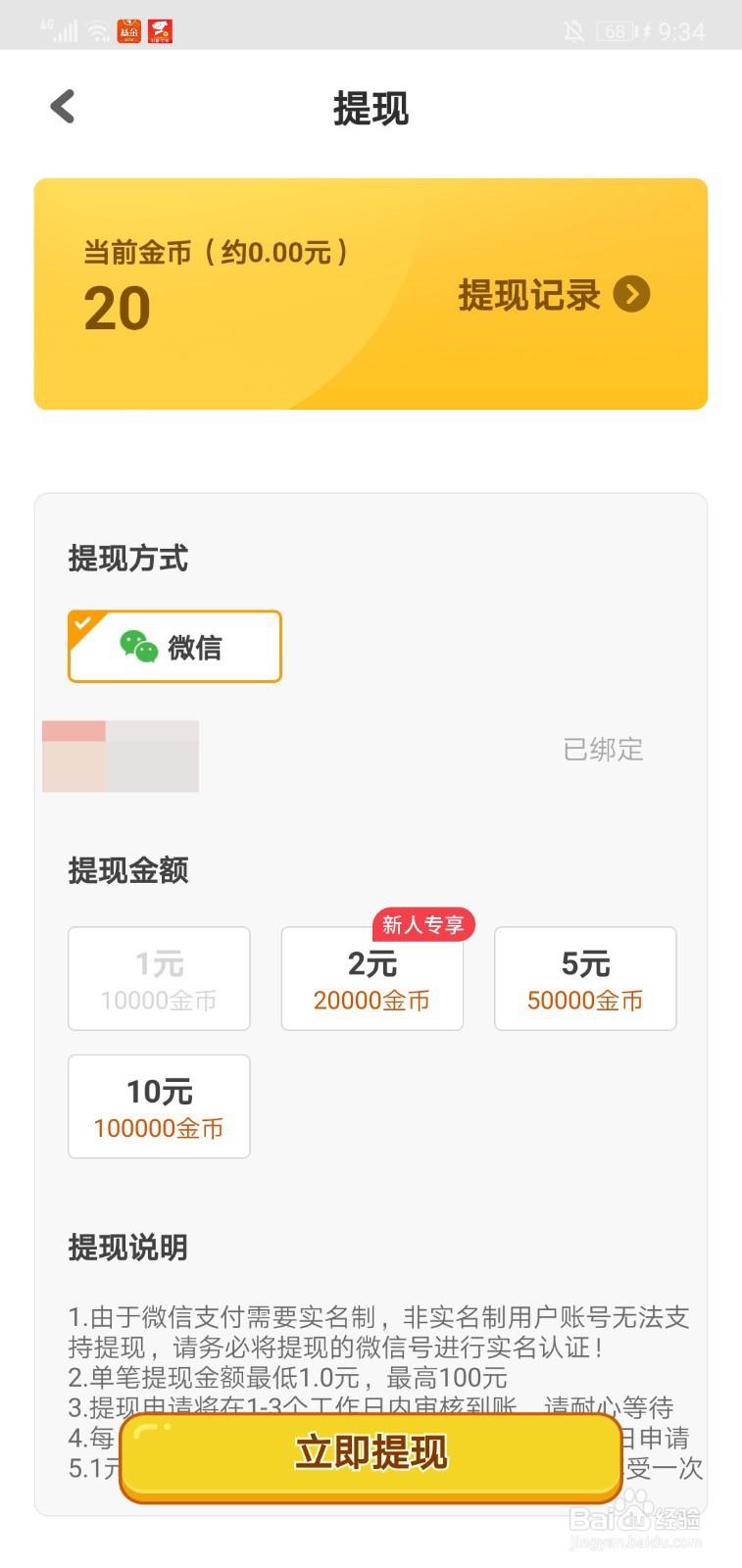Tap the Wi-Fi signal icon

tap(98, 31)
